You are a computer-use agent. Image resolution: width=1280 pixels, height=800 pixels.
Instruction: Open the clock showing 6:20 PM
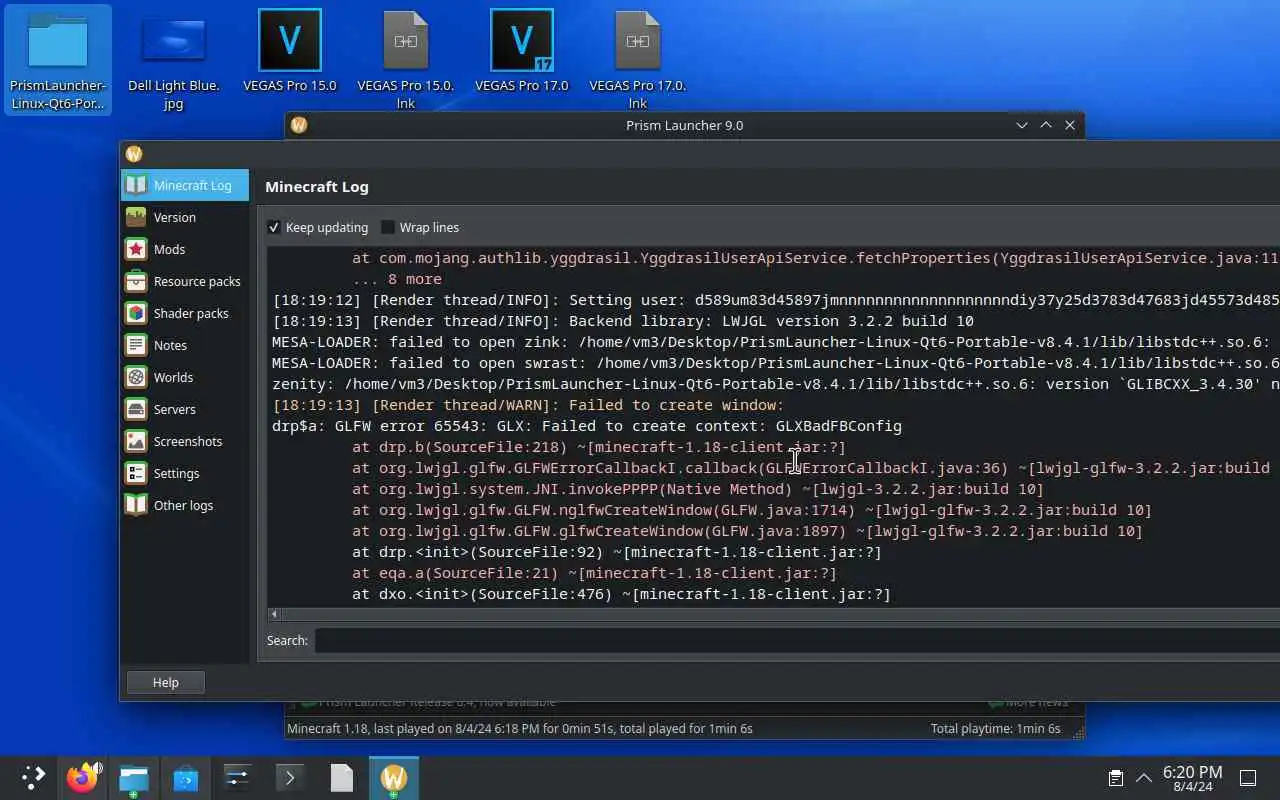click(x=1192, y=778)
